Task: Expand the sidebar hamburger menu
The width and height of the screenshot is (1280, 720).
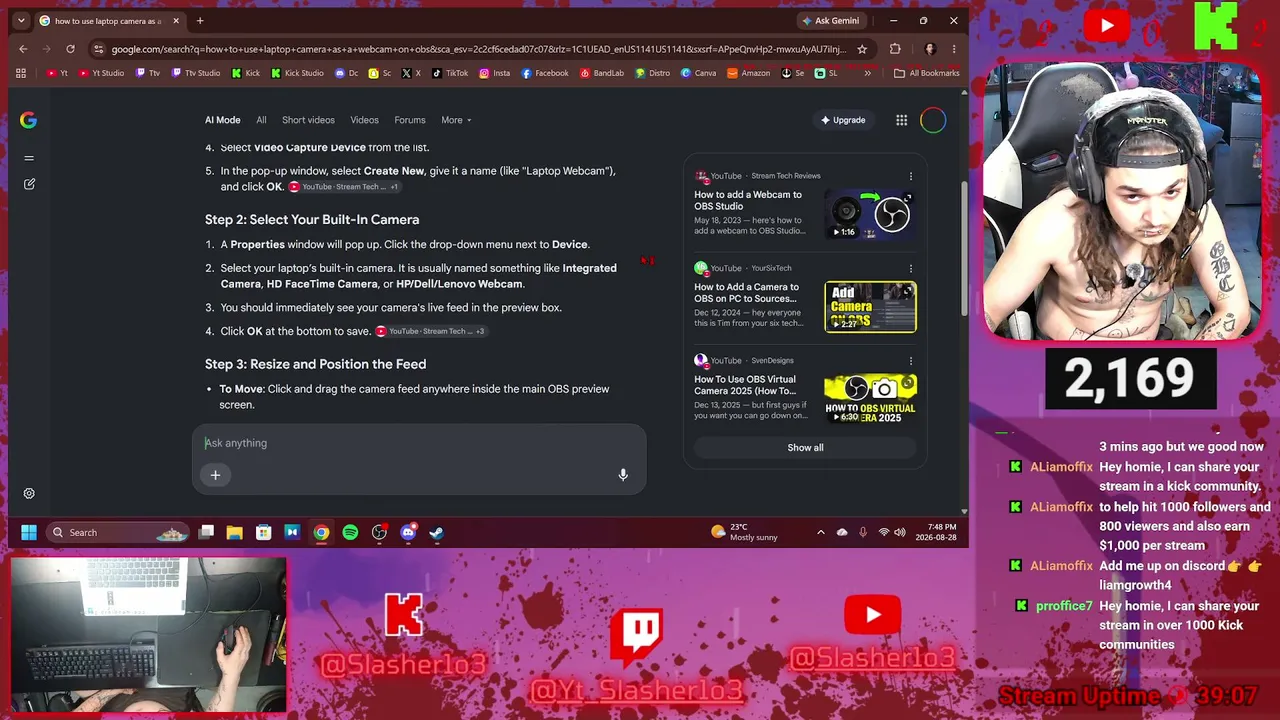Action: point(29,158)
